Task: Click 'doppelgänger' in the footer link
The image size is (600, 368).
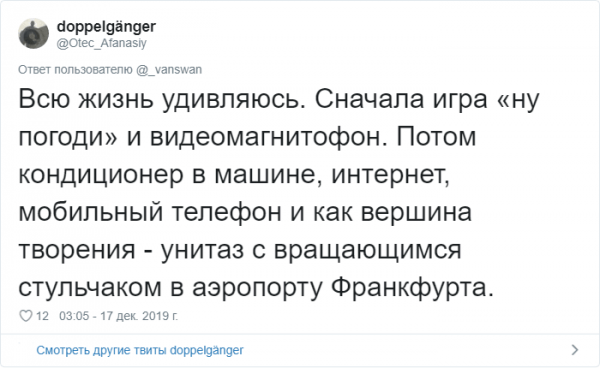Action: click(x=206, y=350)
